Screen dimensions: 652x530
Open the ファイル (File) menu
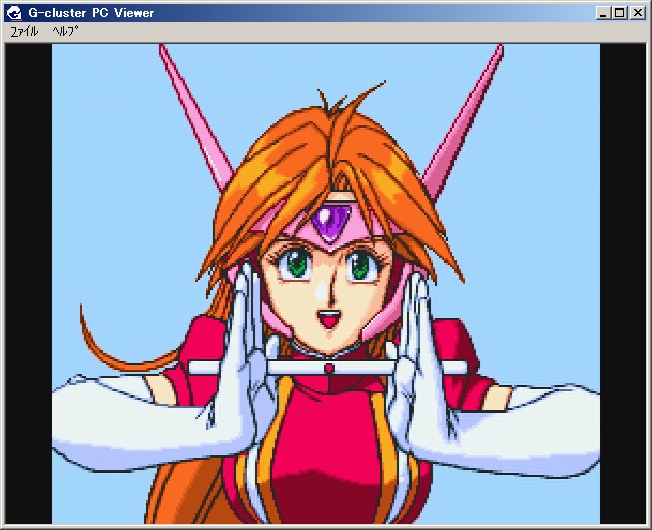[x=24, y=31]
